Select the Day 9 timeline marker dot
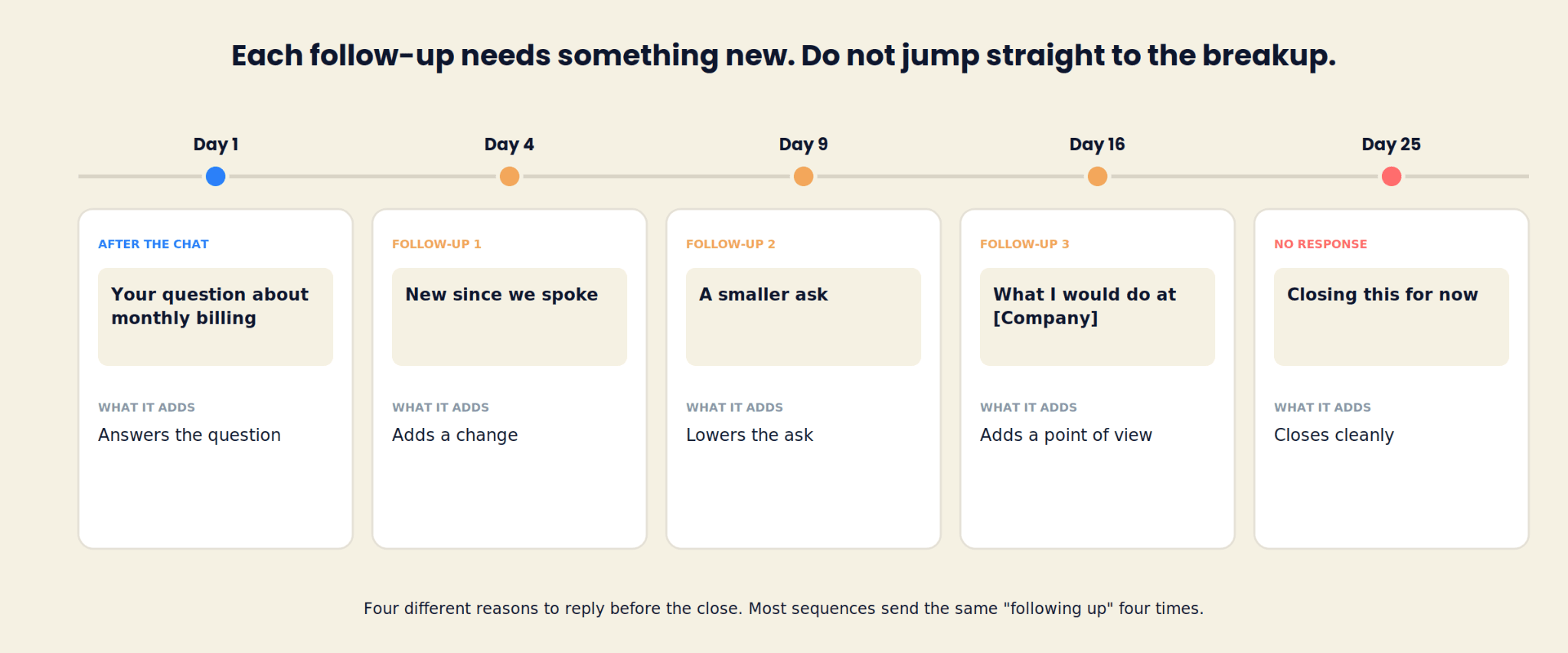Screen dimensions: 1568x653 [804, 177]
